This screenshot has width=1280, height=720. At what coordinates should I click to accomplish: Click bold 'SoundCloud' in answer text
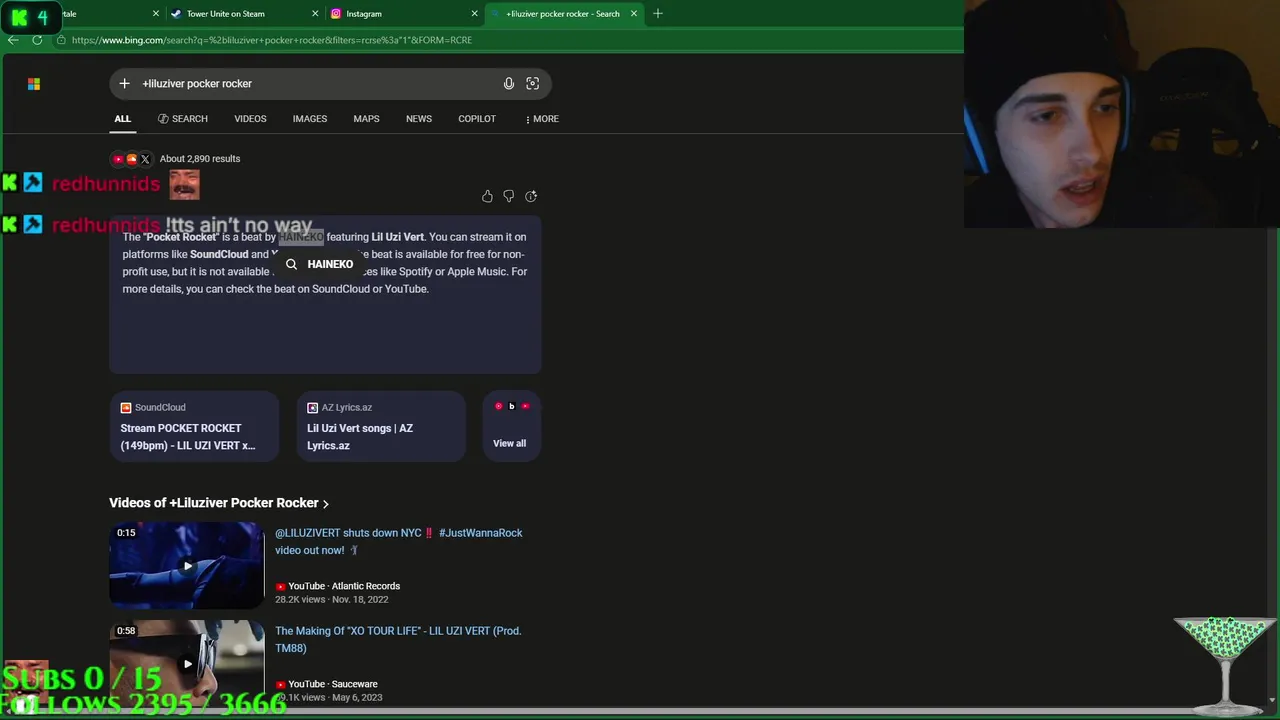pyautogui.click(x=219, y=255)
